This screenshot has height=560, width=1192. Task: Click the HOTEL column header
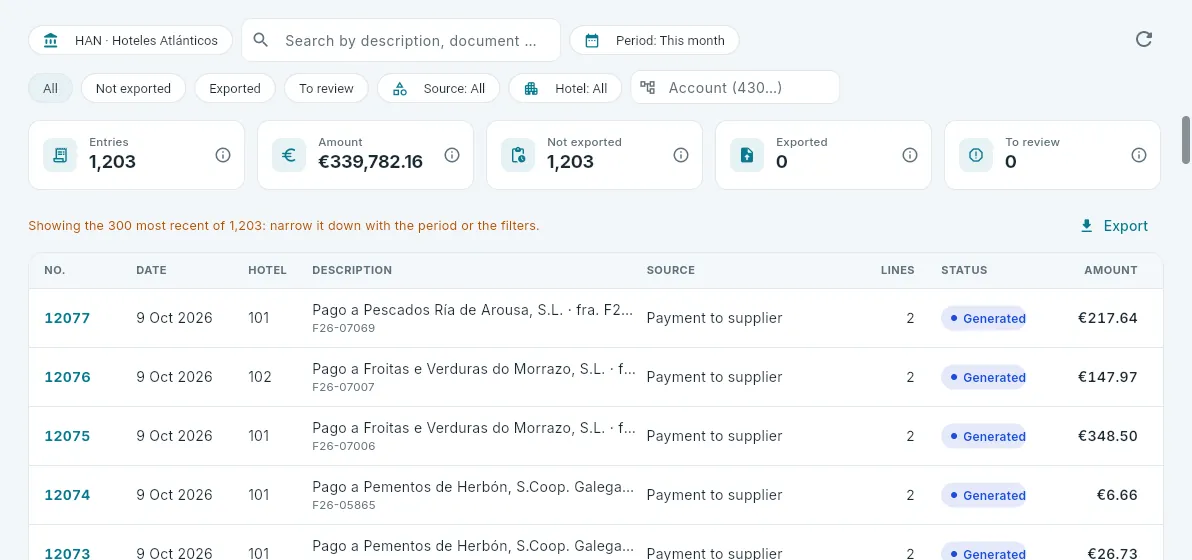268,270
